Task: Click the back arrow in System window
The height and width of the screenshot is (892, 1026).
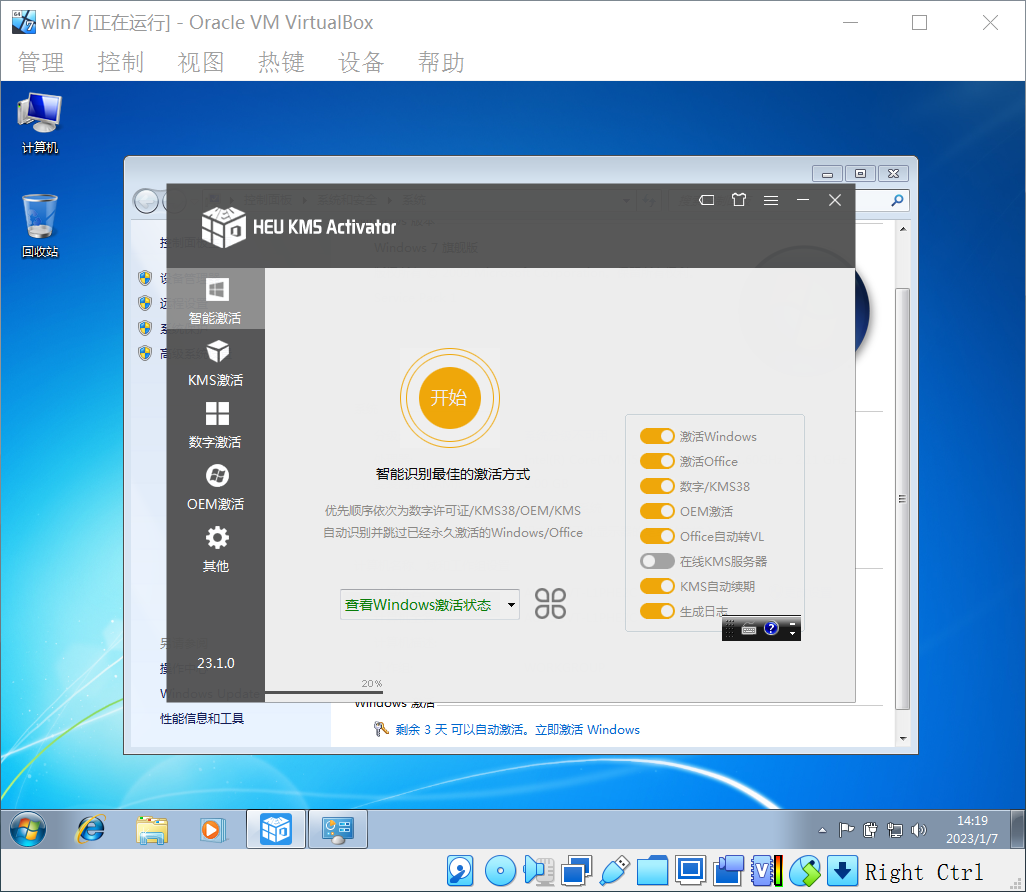Action: point(146,201)
